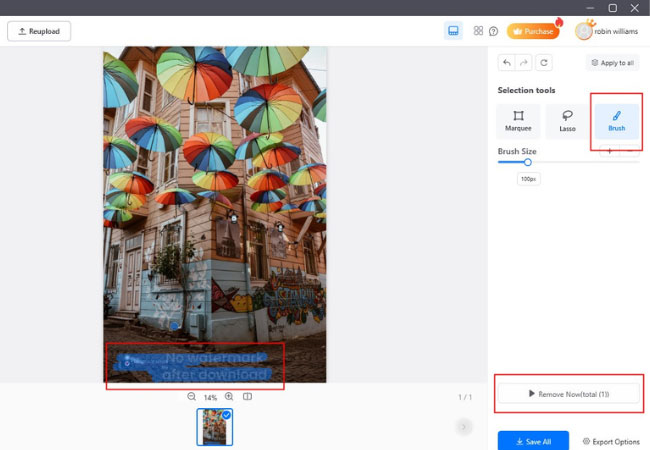Open the help question mark icon
The height and width of the screenshot is (450, 650).
tap(494, 31)
